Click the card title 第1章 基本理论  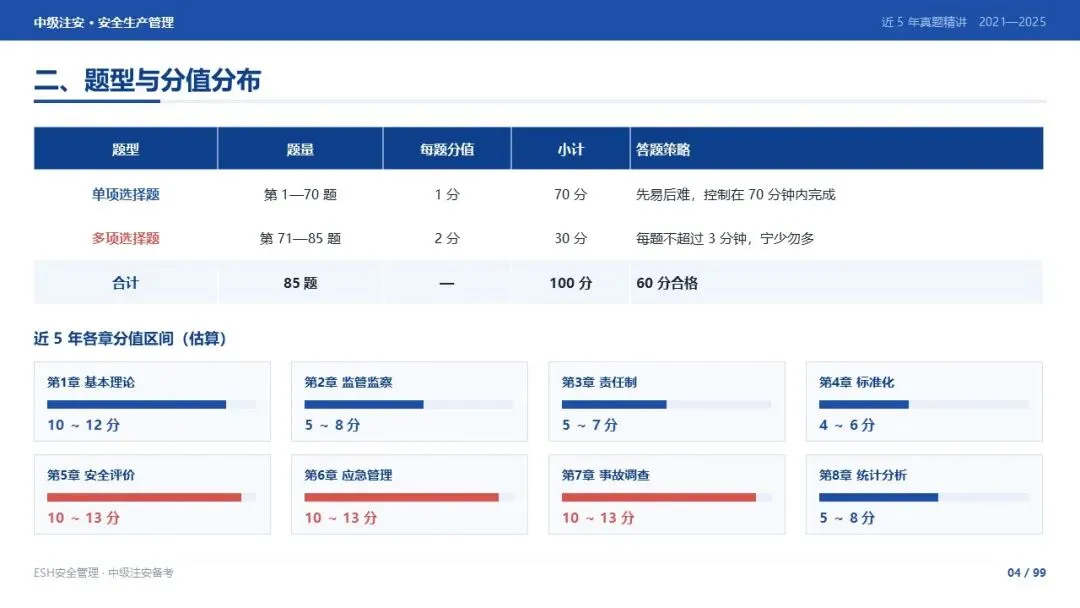pos(91,382)
